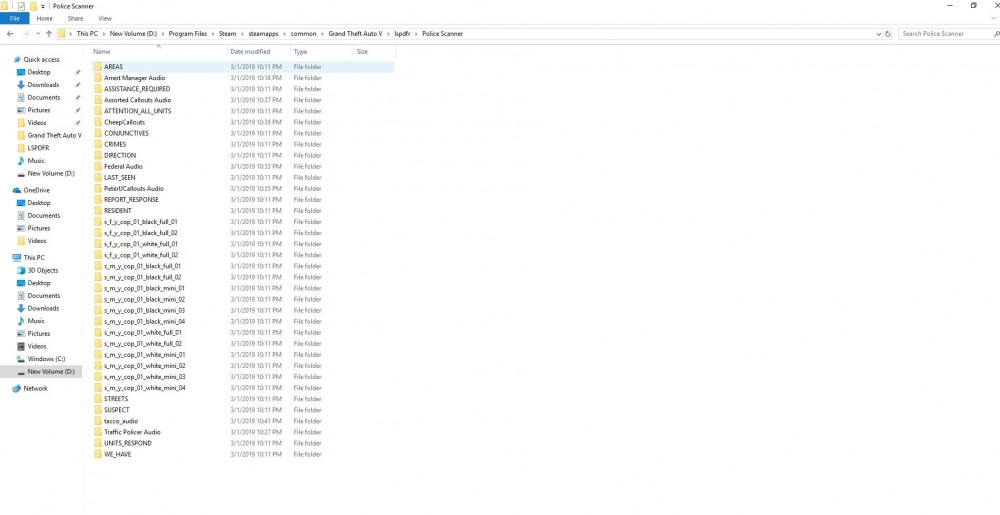Select Windows (C:) drive in sidebar
The height and width of the screenshot is (515, 1000).
pyautogui.click(x=46, y=359)
